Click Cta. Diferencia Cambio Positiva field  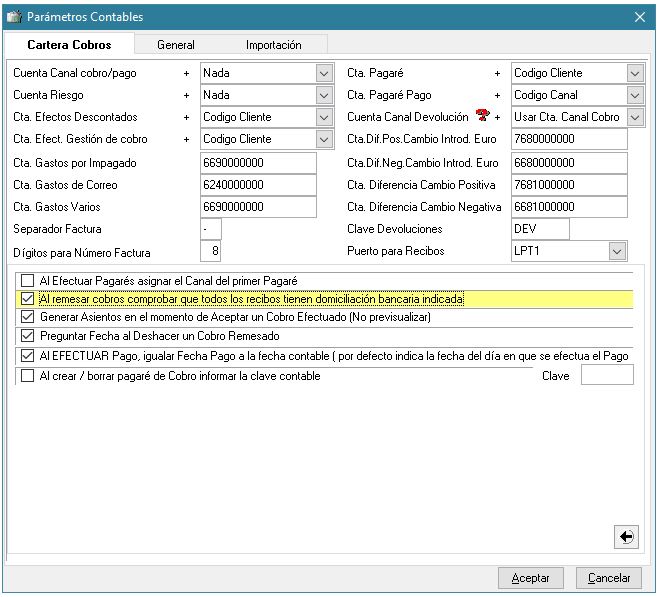pos(569,185)
